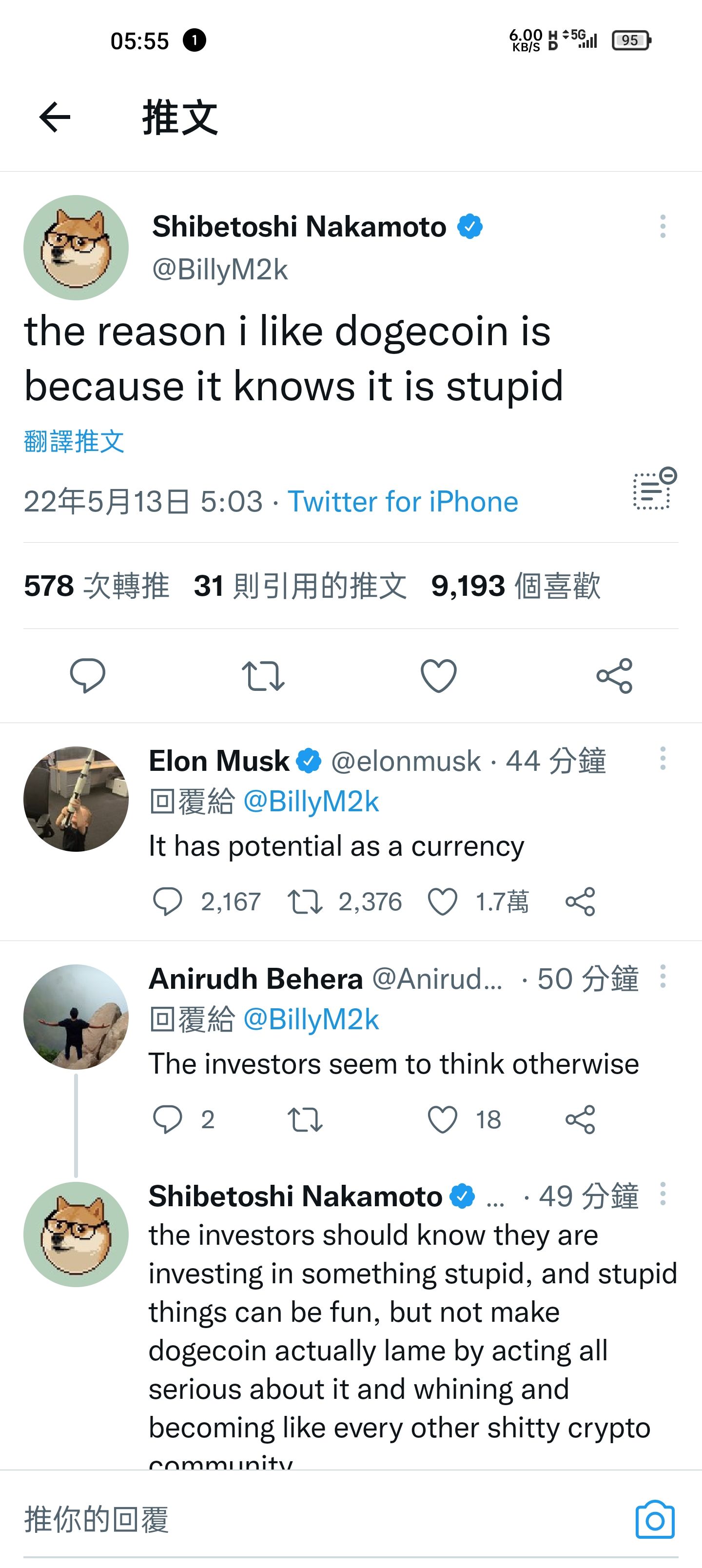Retweet Elon Musk's reply

pyautogui.click(x=305, y=902)
